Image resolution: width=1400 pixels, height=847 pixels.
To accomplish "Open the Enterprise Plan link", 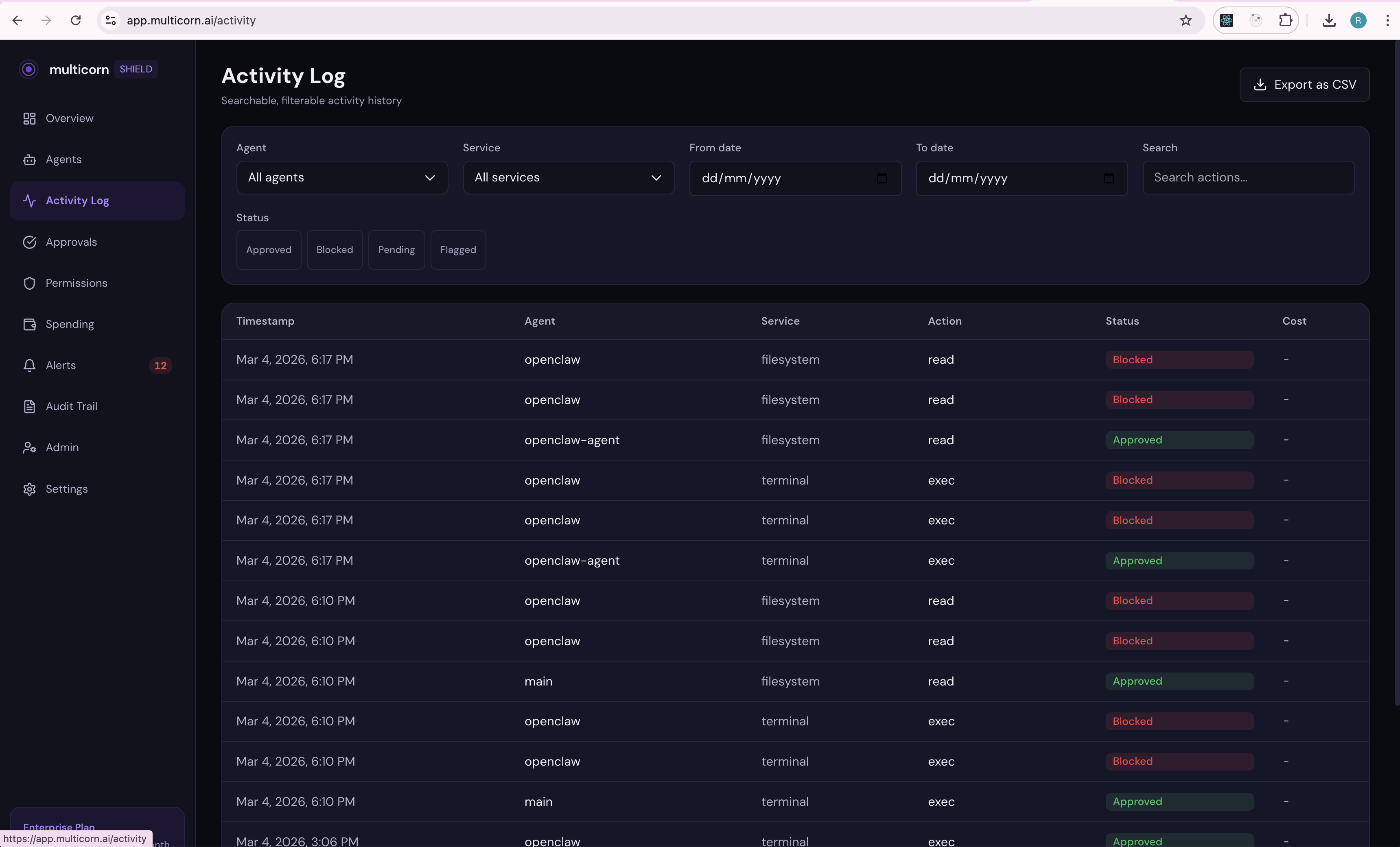I will tap(59, 827).
